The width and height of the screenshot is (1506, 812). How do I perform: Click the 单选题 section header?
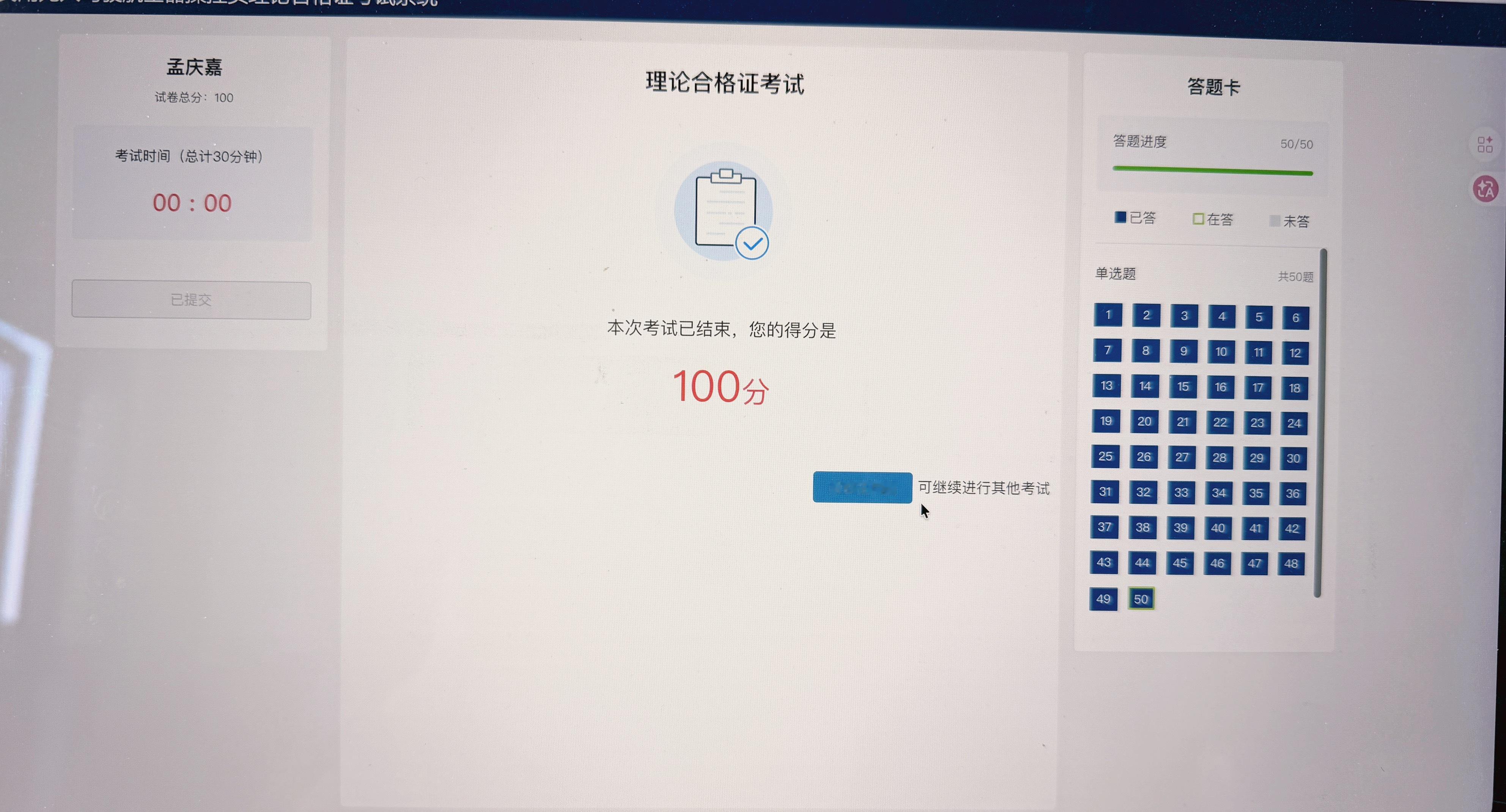(1116, 274)
